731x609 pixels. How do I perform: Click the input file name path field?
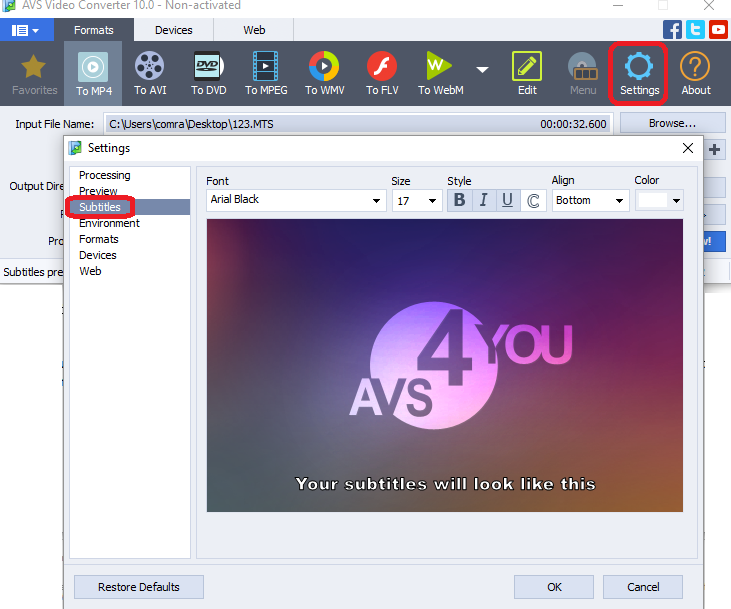click(357, 124)
